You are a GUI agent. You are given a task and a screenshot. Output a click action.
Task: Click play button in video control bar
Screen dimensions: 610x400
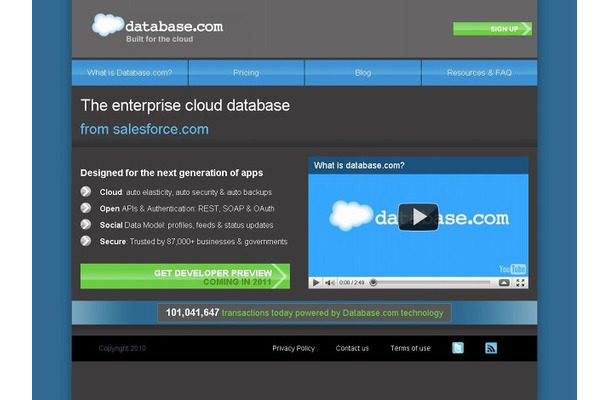pyautogui.click(x=316, y=282)
